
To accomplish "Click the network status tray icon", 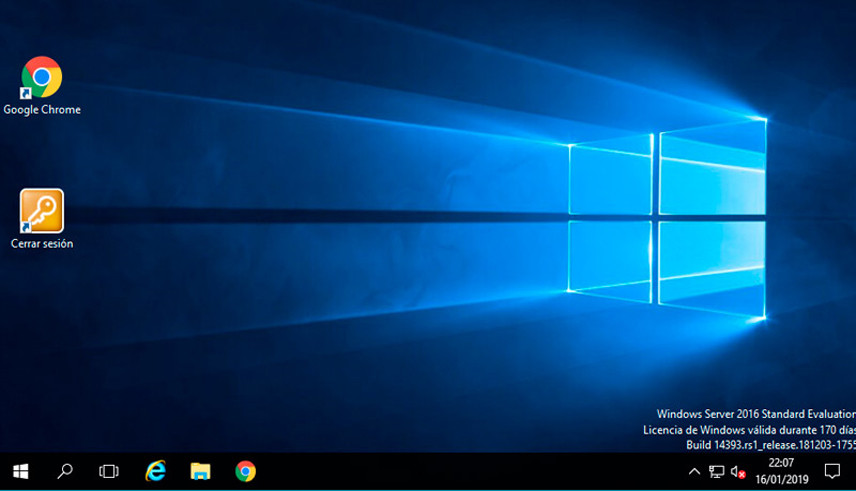I will (x=717, y=472).
